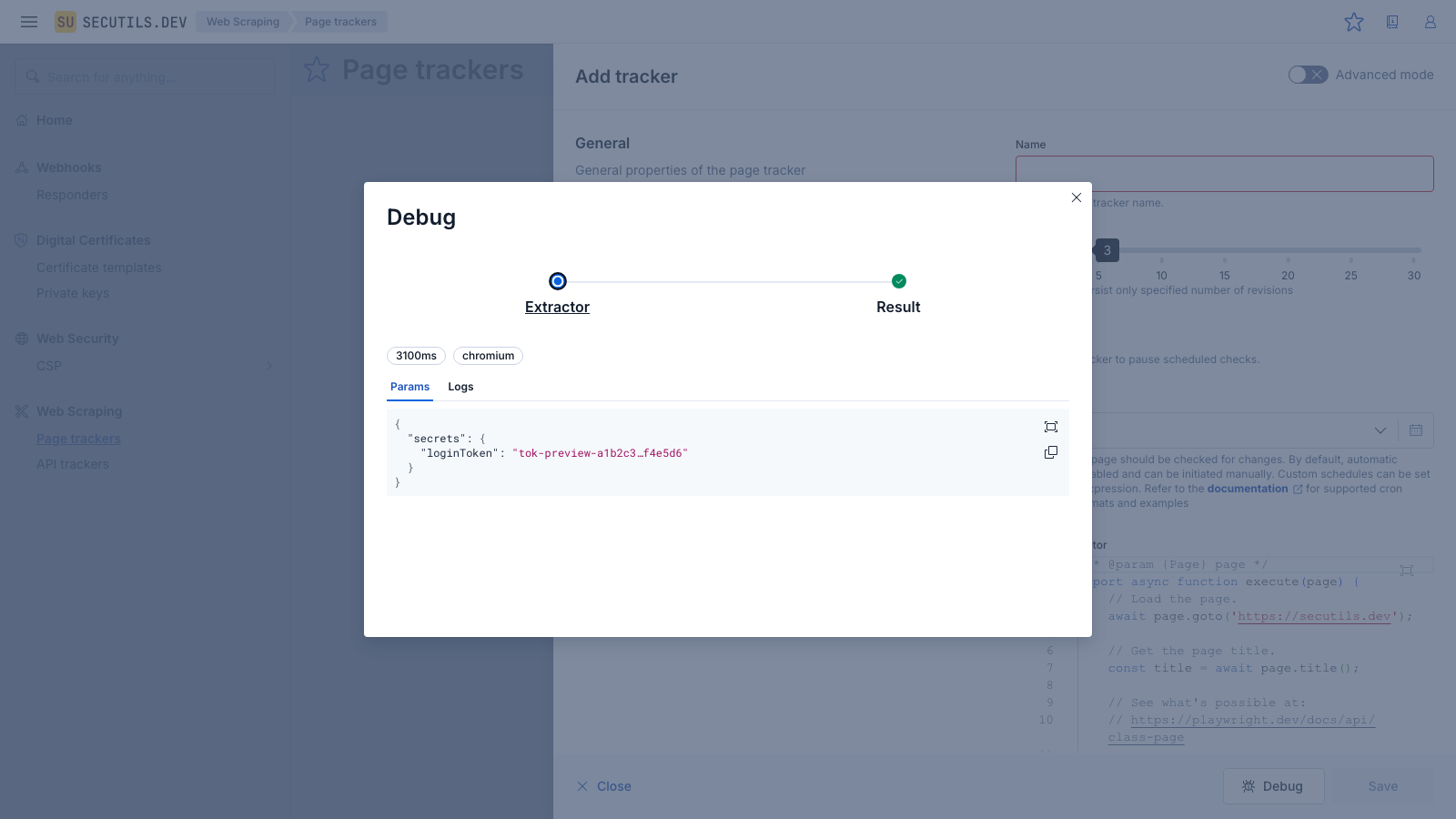Click the fullscreen icon in the params code block
This screenshot has height=819, width=1456.
[1051, 427]
